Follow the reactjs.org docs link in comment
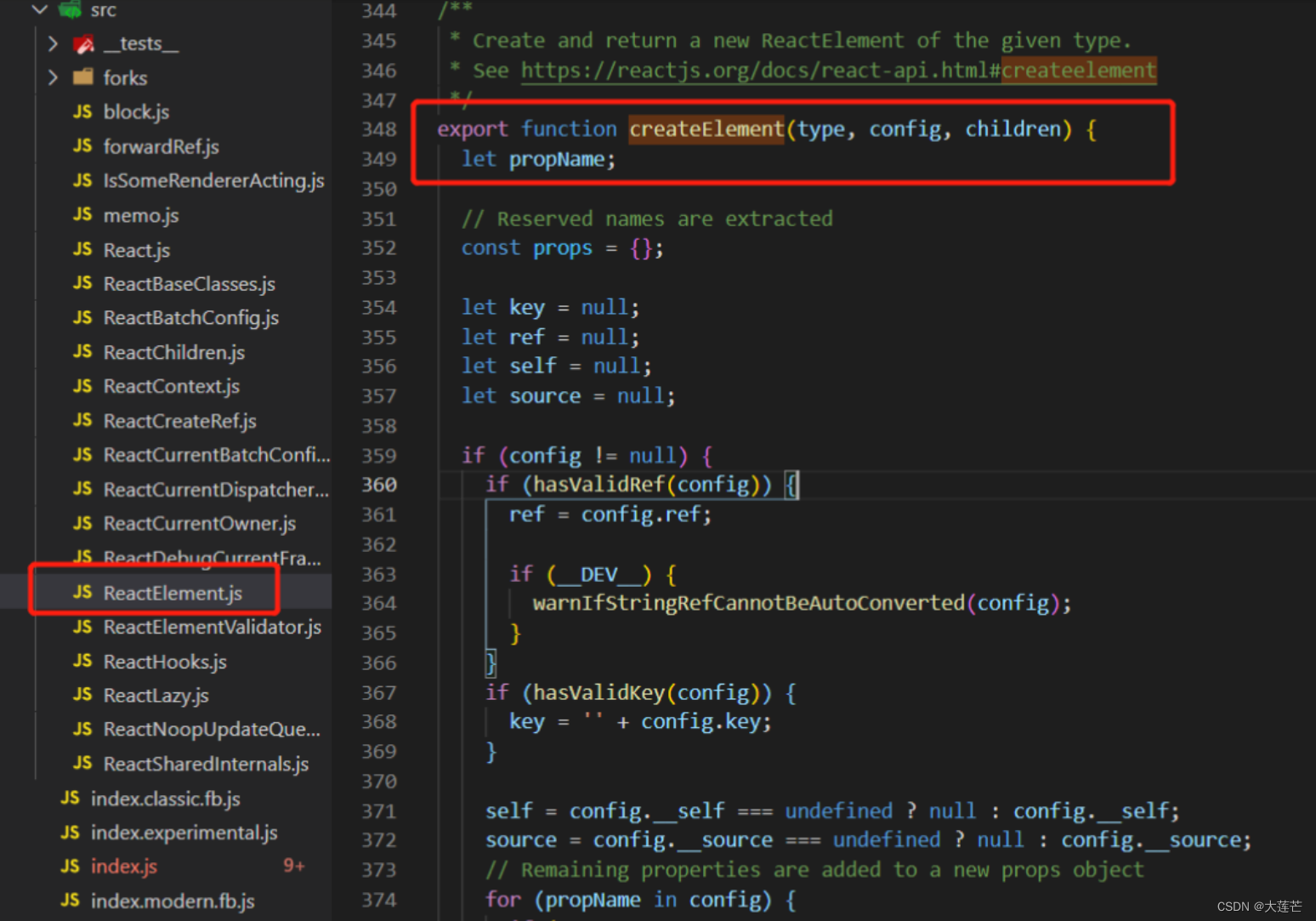 [838, 70]
